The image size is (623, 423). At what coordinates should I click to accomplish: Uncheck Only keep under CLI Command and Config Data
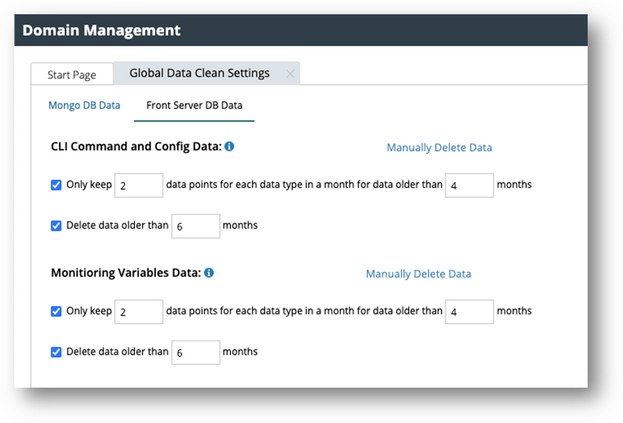pyautogui.click(x=56, y=185)
